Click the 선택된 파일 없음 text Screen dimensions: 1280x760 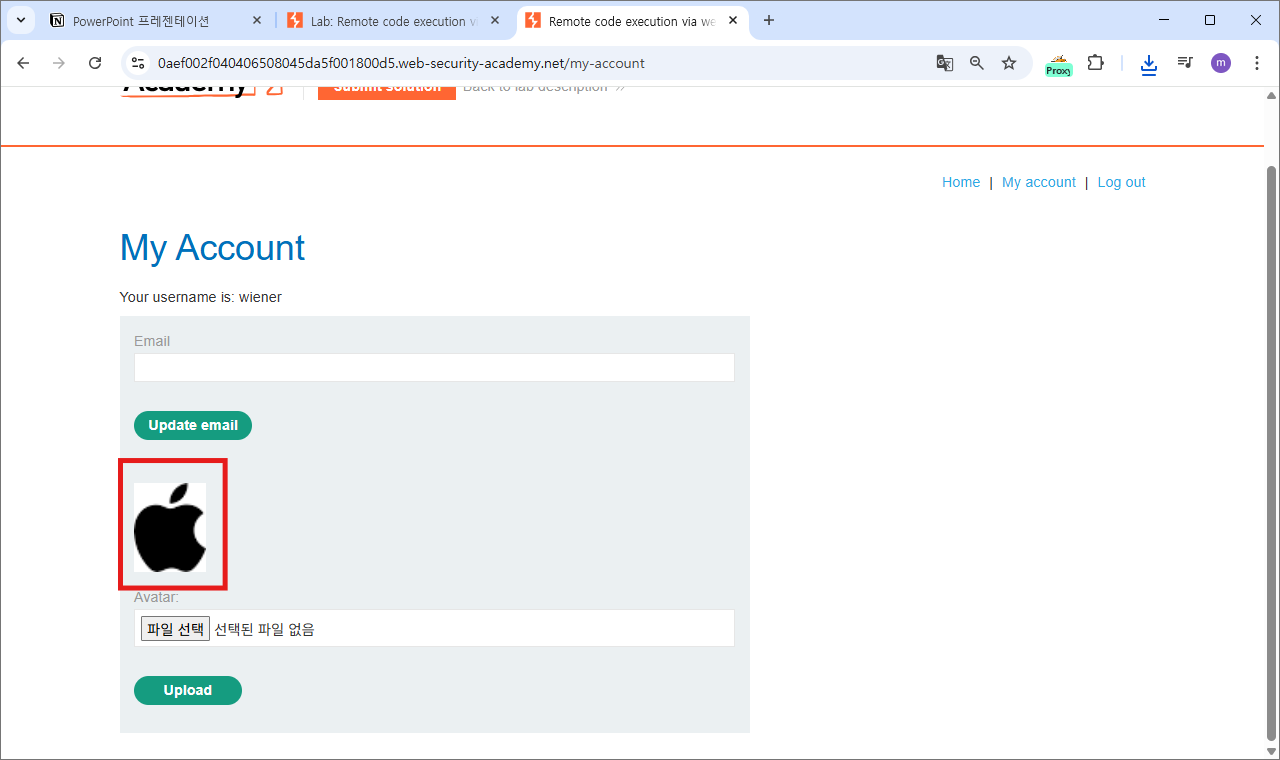click(264, 629)
